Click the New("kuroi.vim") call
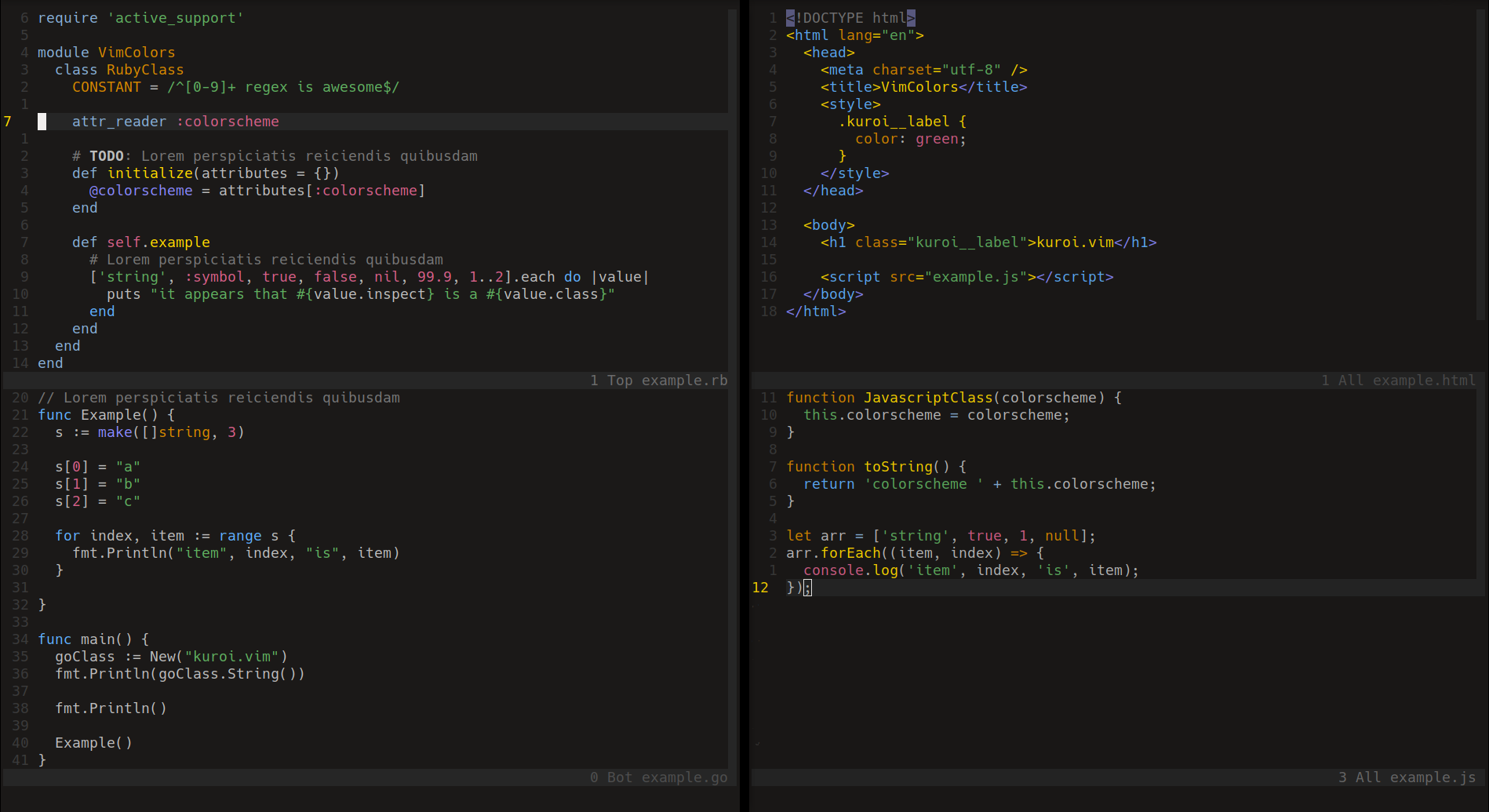 pos(219,657)
